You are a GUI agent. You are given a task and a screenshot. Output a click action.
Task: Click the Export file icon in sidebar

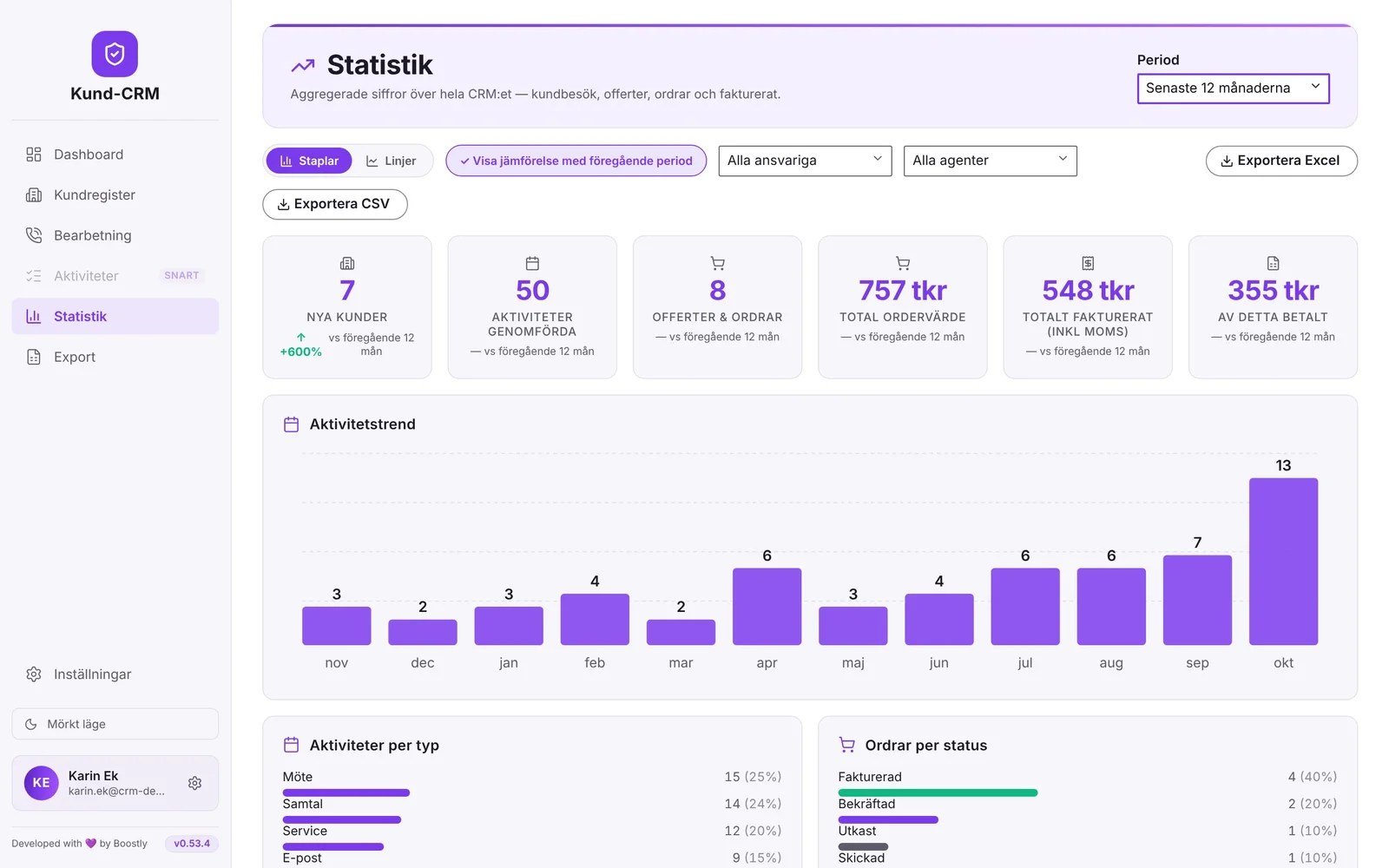[34, 357]
